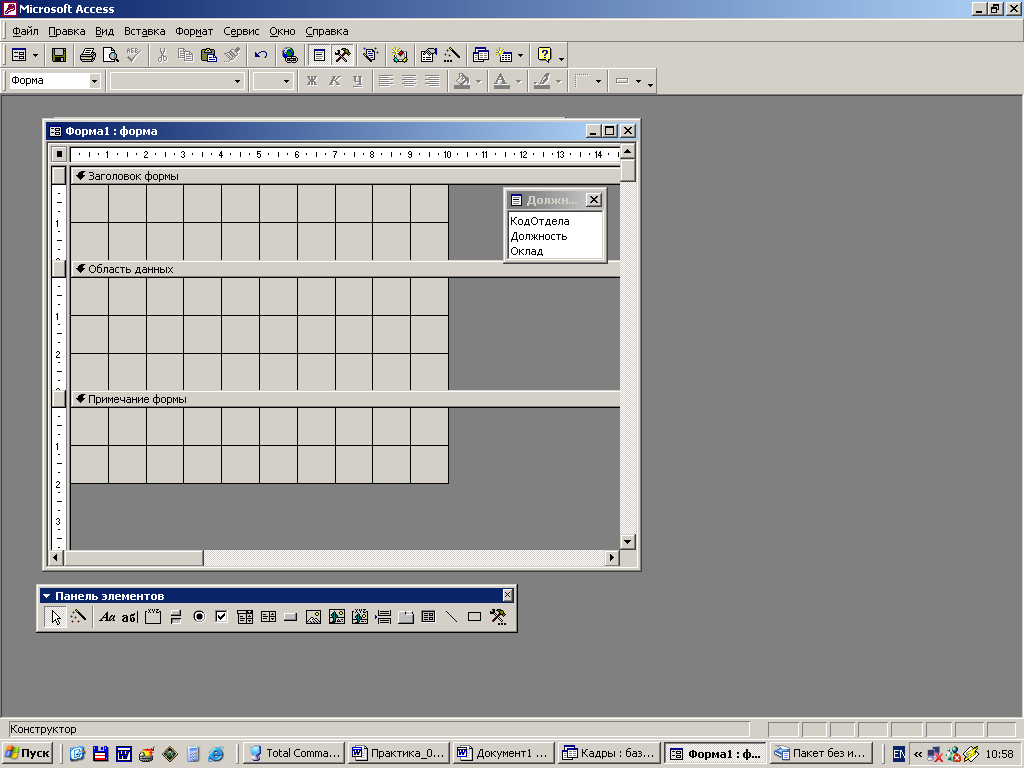Open the special effect dropdown arrow

(x=639, y=81)
